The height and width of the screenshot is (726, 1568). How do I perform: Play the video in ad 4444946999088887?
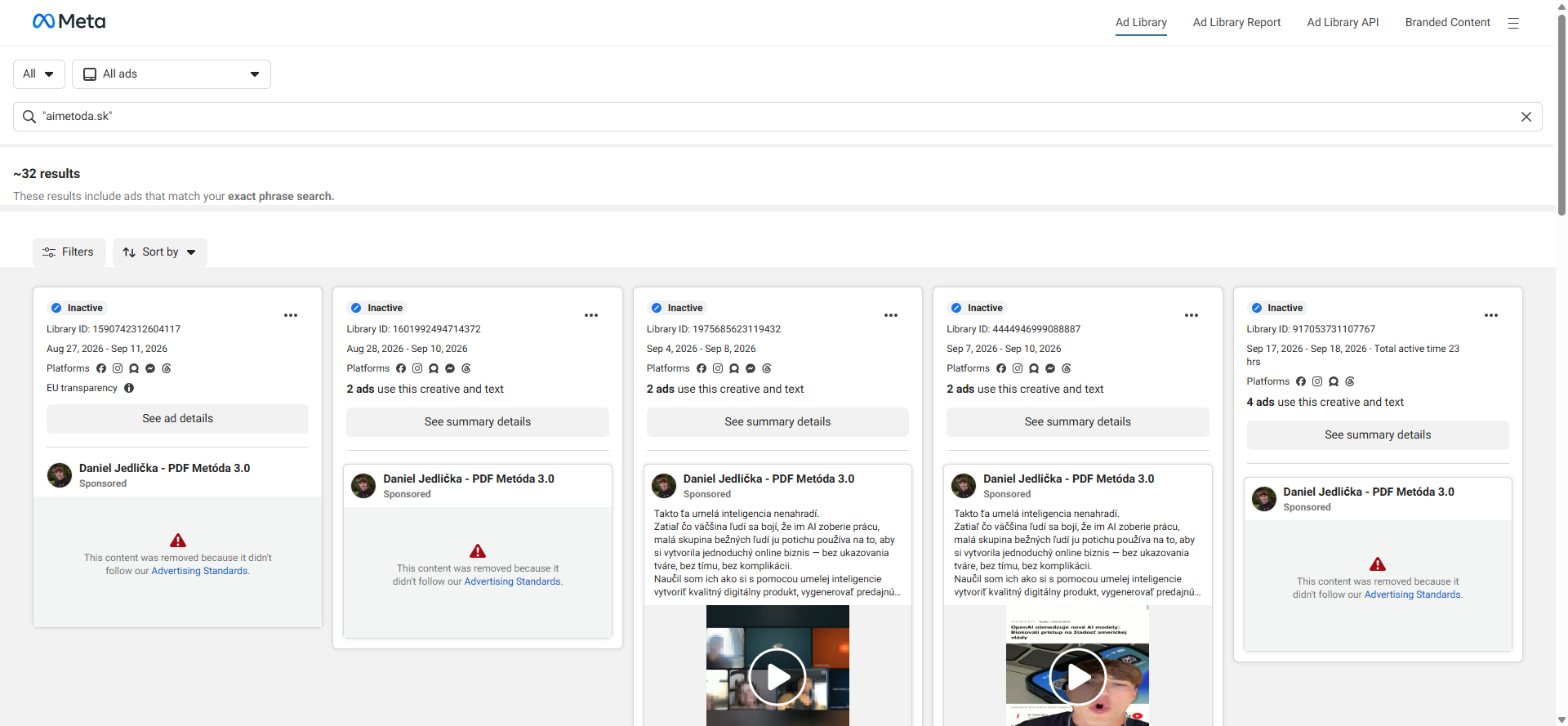[1078, 676]
